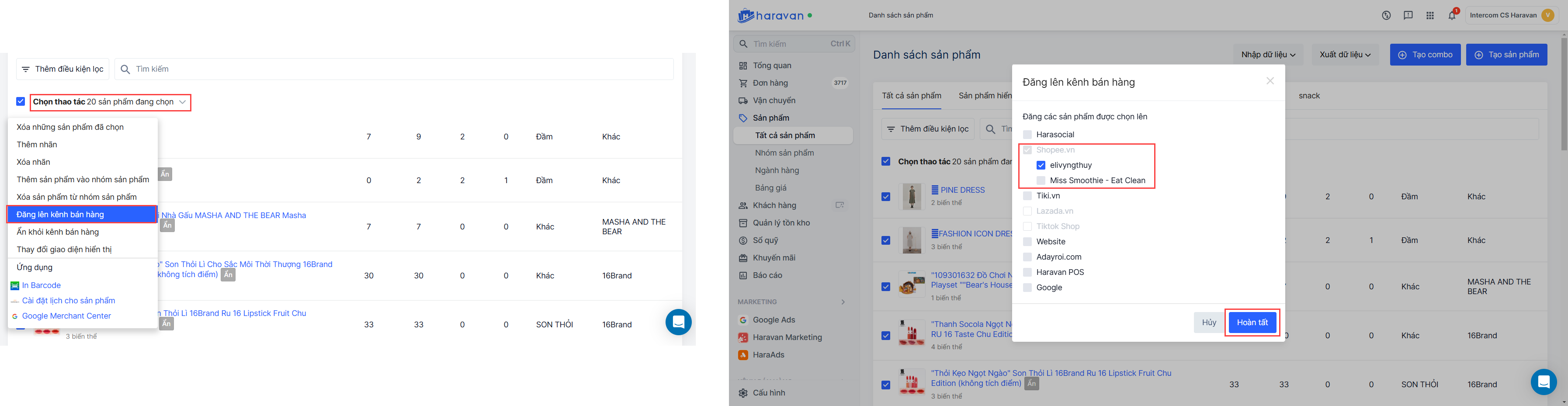Viewport: 1568px width, 406px height.
Task: Check the Google channel checkbox in dialog
Action: point(1027,287)
